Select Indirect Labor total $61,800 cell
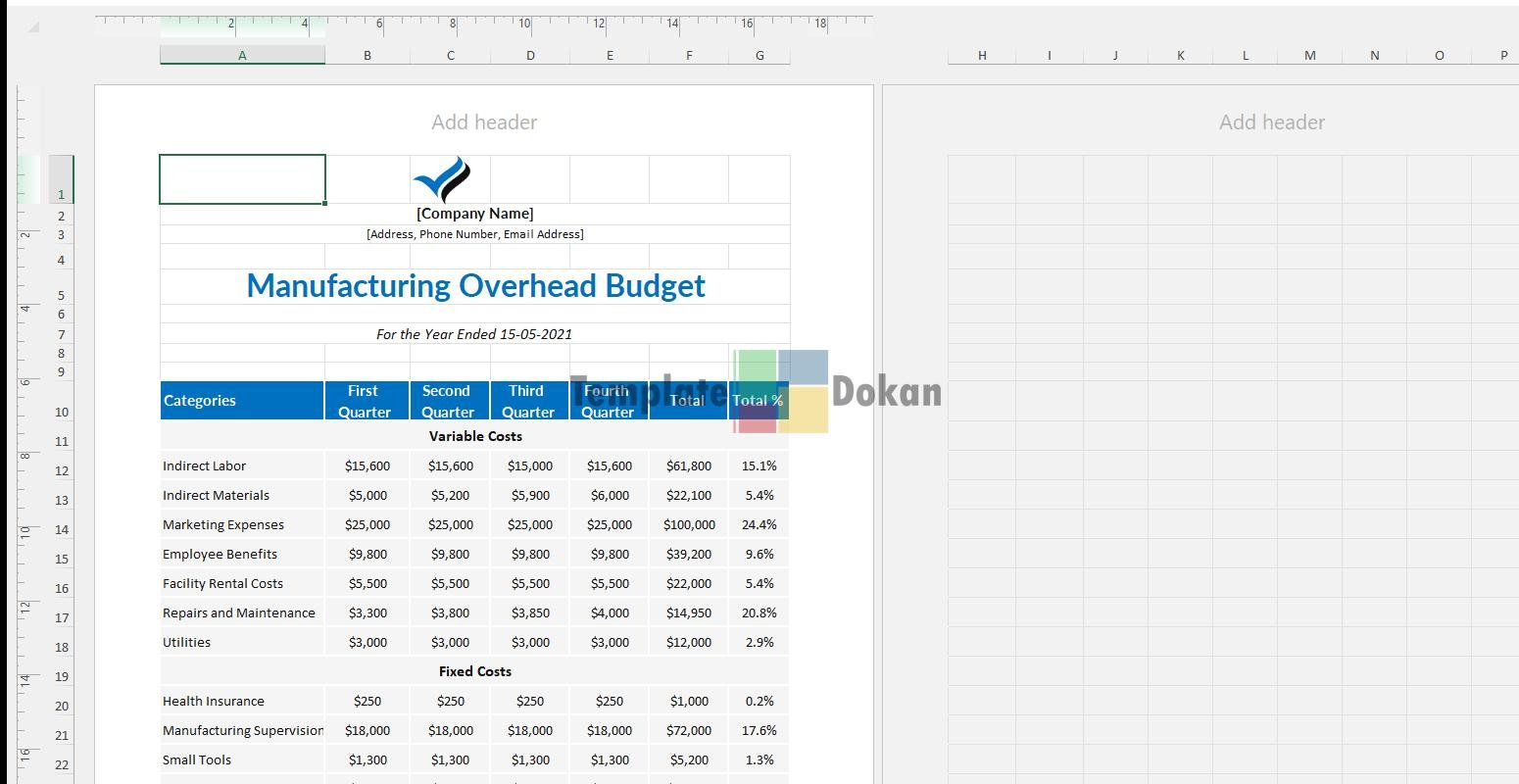The height and width of the screenshot is (784, 1519). (689, 466)
